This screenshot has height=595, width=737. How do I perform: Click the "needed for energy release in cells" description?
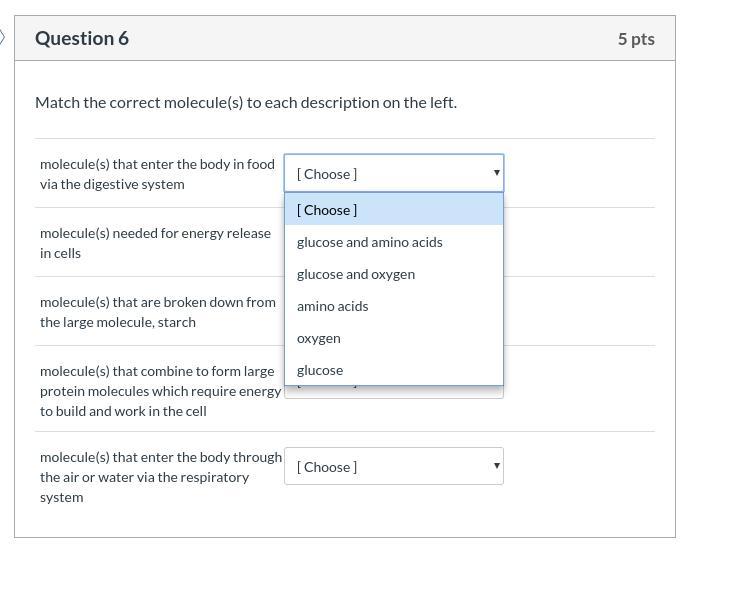[x=155, y=243]
